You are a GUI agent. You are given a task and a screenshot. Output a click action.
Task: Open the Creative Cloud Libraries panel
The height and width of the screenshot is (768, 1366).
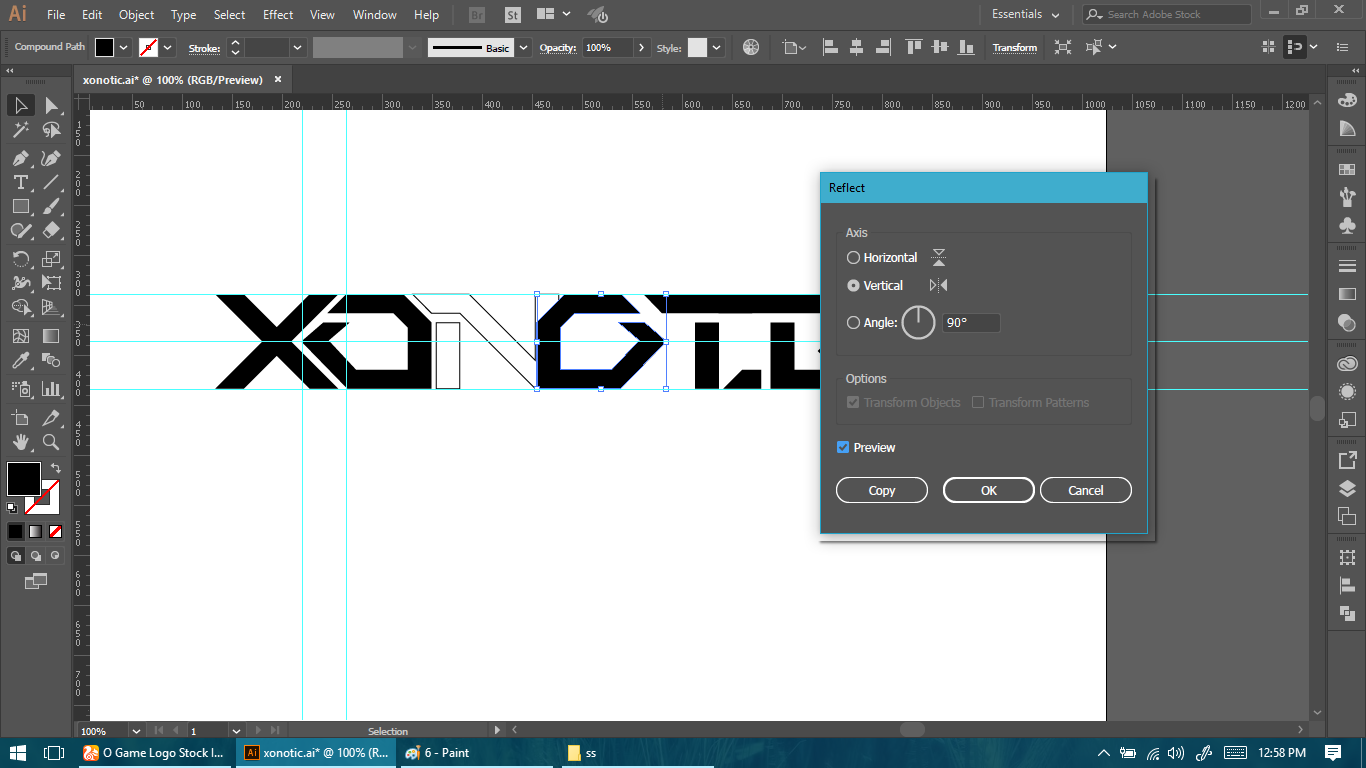tap(1347, 364)
